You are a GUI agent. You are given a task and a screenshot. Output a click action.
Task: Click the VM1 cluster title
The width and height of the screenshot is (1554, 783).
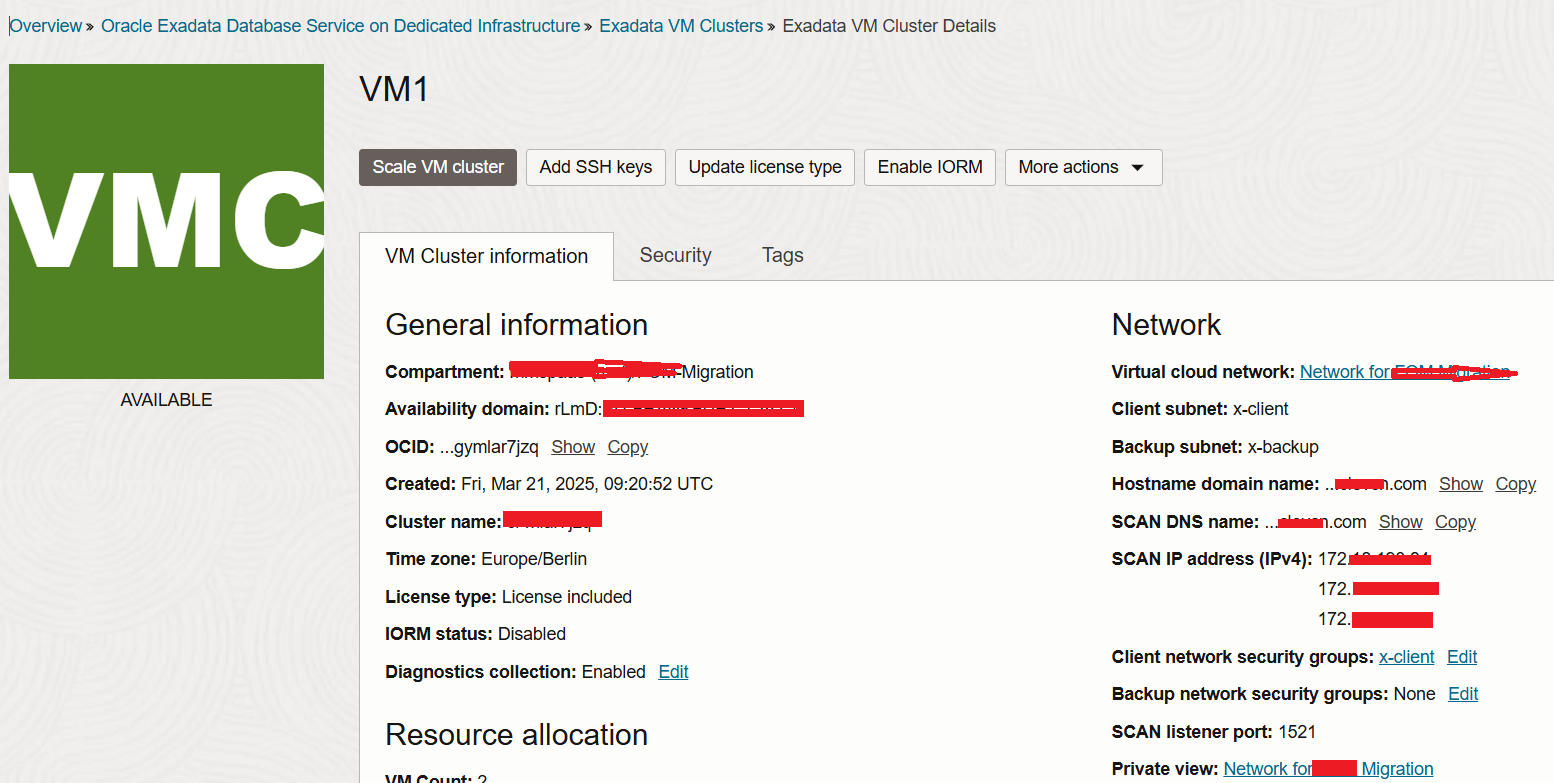(394, 90)
